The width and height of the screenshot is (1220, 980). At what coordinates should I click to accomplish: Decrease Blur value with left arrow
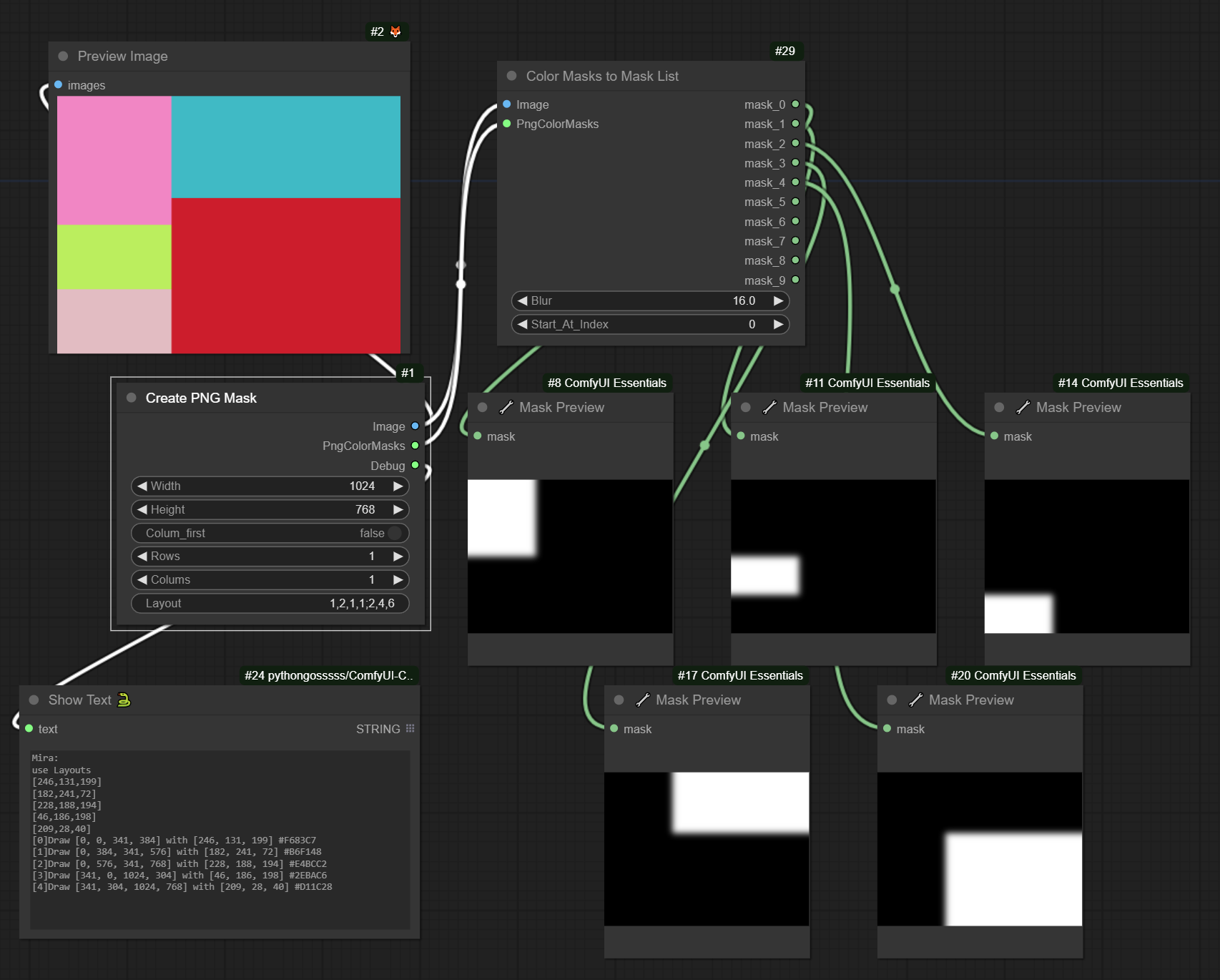pos(523,300)
